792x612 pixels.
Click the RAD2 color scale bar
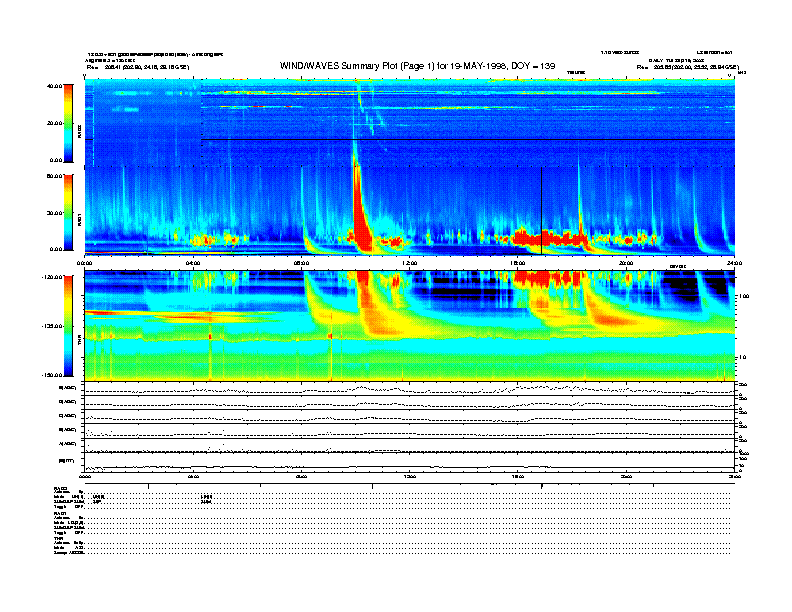(68, 123)
